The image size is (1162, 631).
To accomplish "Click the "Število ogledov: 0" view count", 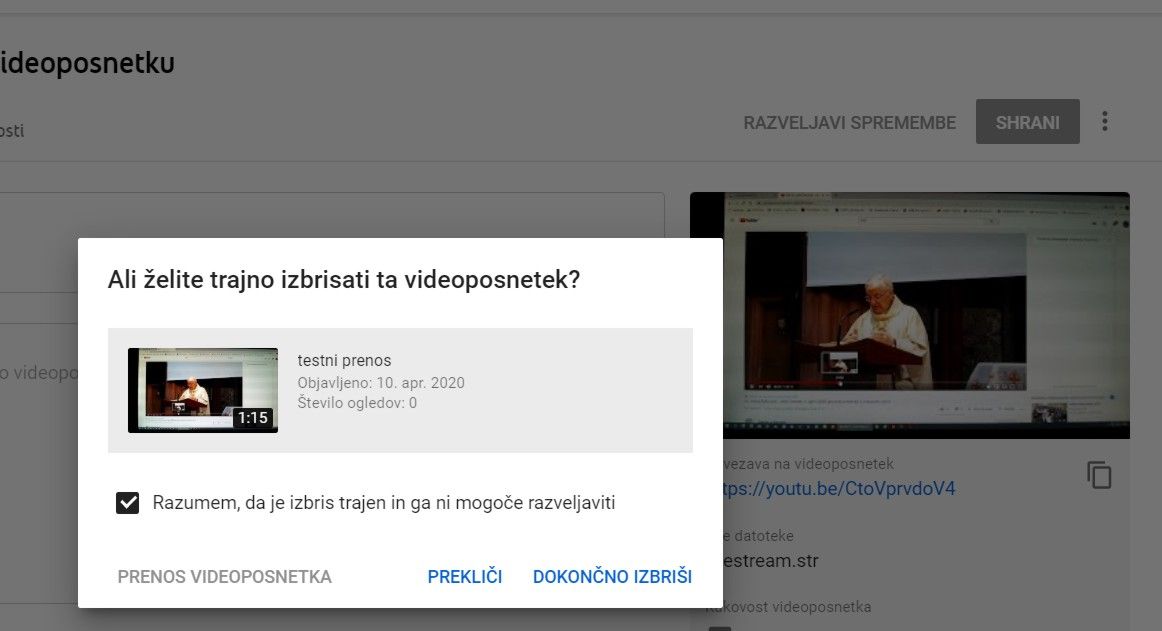I will pyautogui.click(x=357, y=403).
